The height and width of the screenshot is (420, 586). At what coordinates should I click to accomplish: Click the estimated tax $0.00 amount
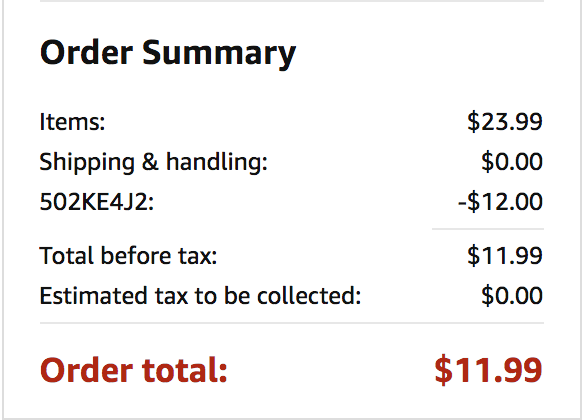tap(512, 296)
